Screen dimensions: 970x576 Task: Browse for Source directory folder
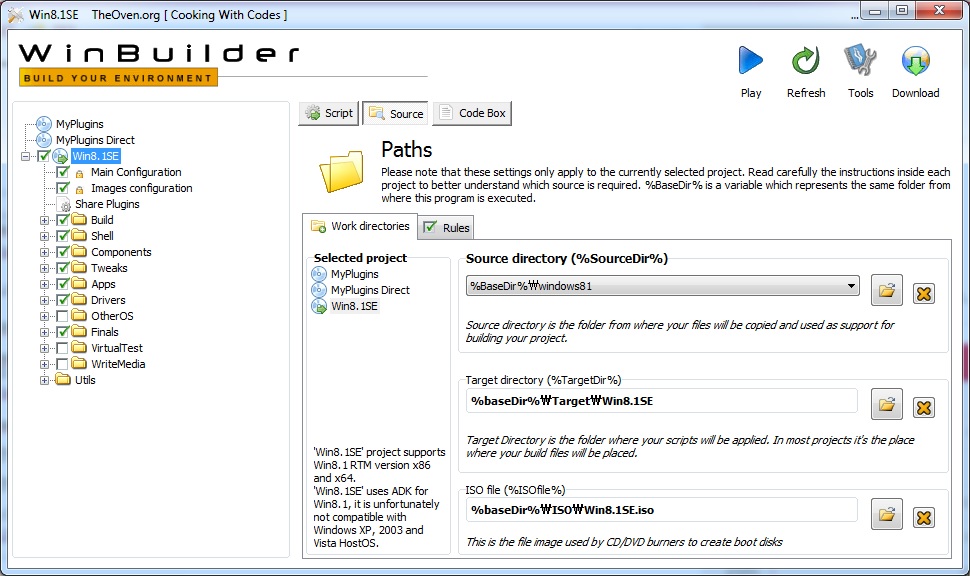pyautogui.click(x=886, y=290)
